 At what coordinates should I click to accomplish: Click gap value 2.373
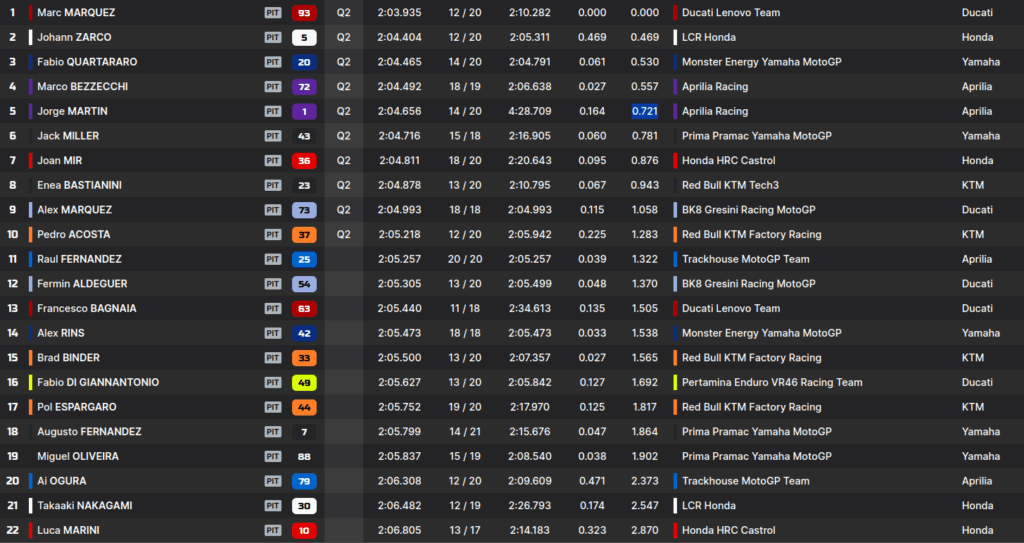645,481
